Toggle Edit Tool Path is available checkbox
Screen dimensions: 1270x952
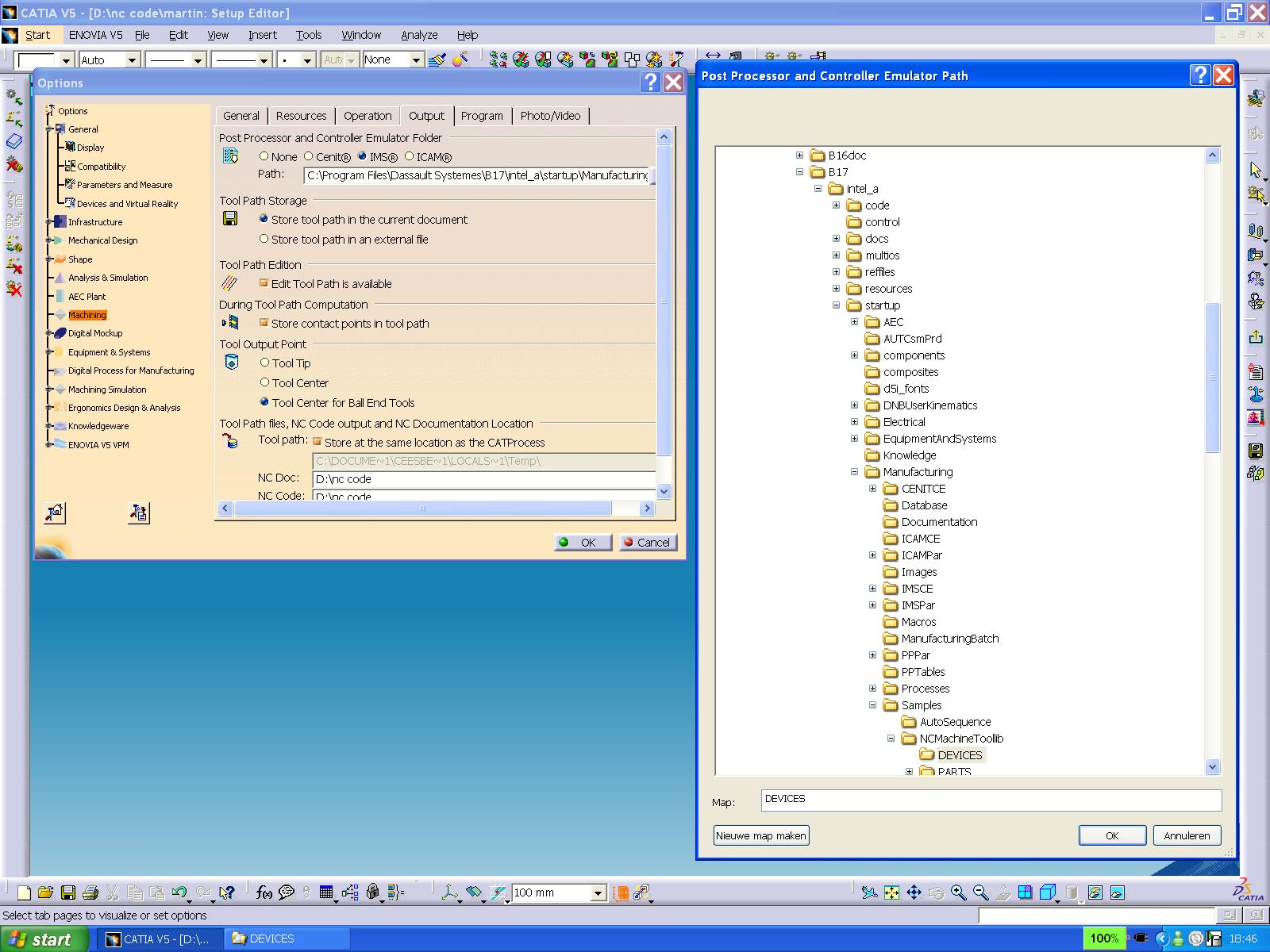point(264,283)
